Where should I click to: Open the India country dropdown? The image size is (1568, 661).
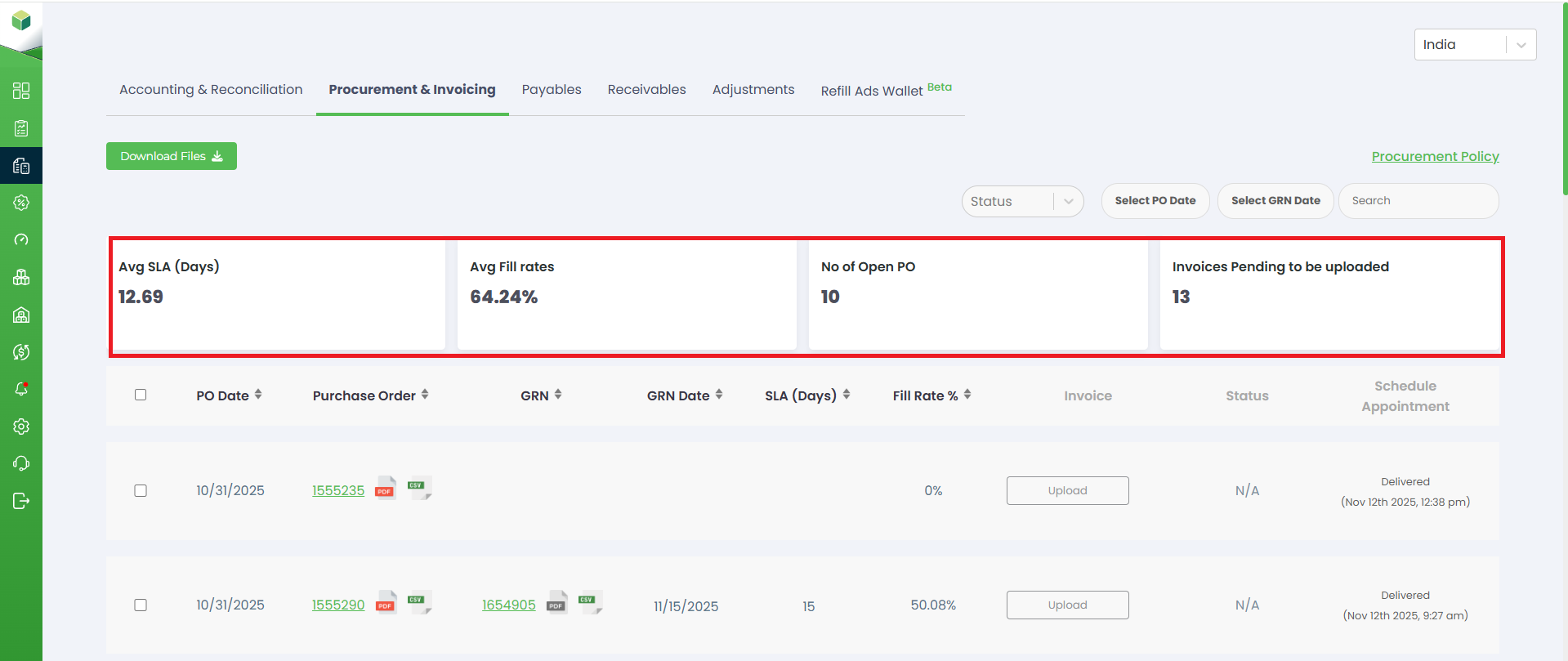pos(1474,45)
